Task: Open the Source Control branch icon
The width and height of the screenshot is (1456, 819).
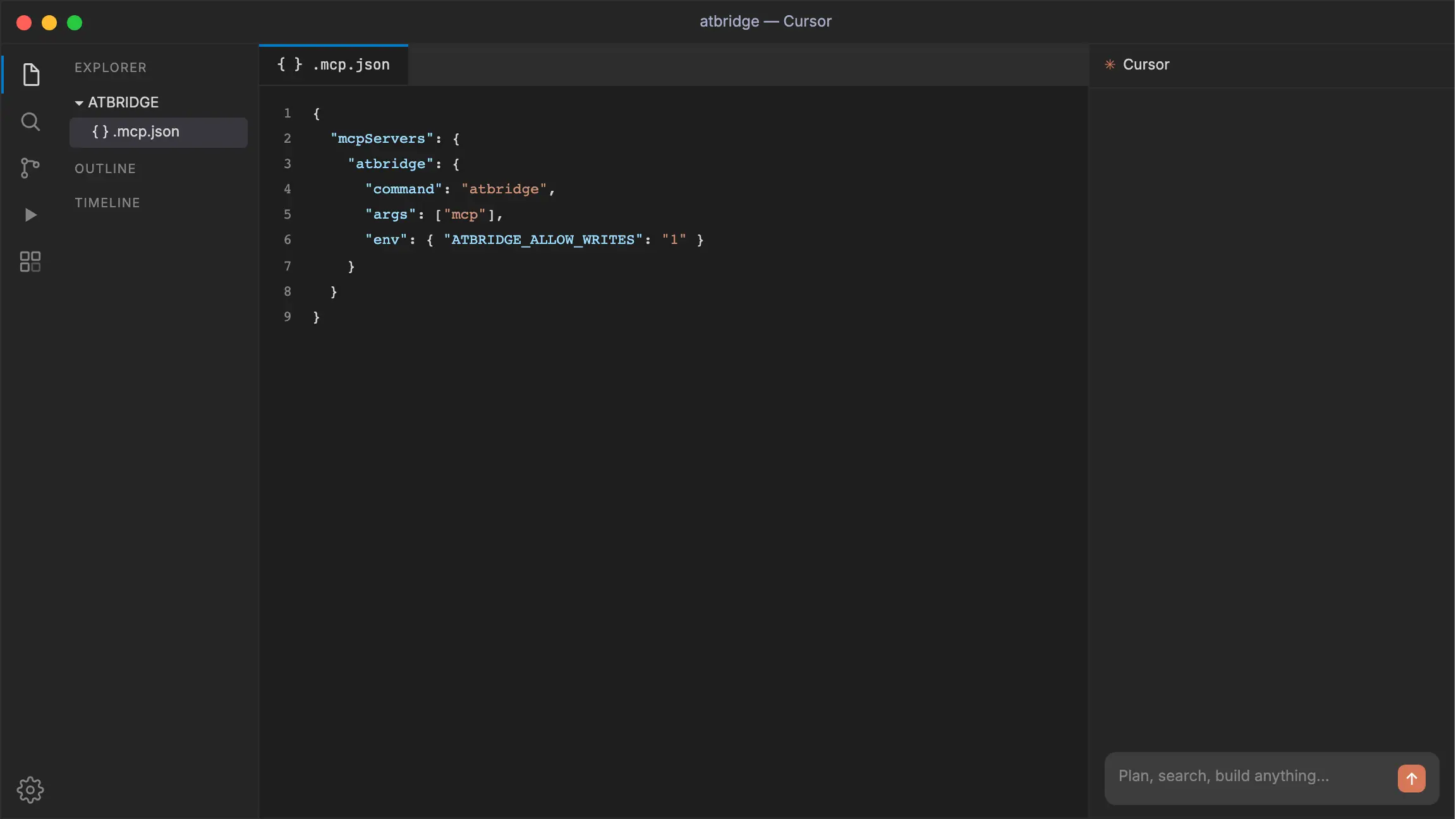Action: (x=30, y=167)
